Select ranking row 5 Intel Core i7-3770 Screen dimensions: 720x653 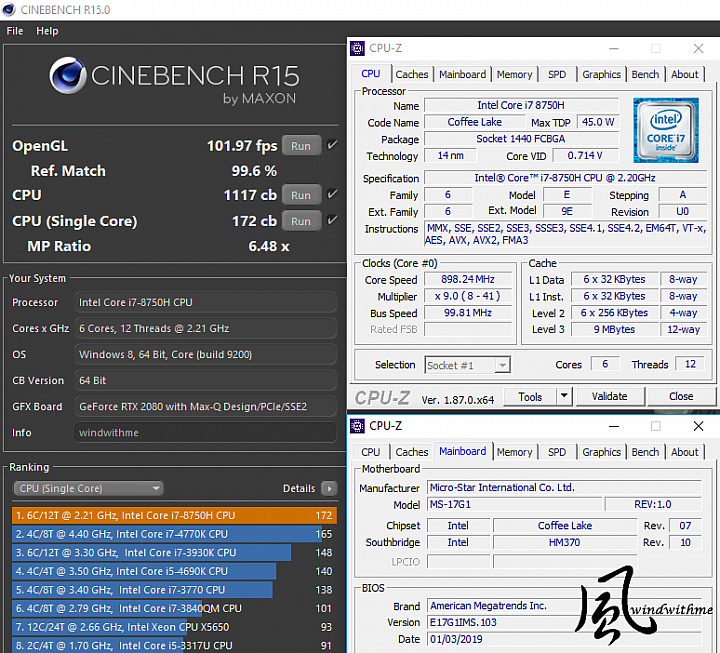click(x=174, y=590)
